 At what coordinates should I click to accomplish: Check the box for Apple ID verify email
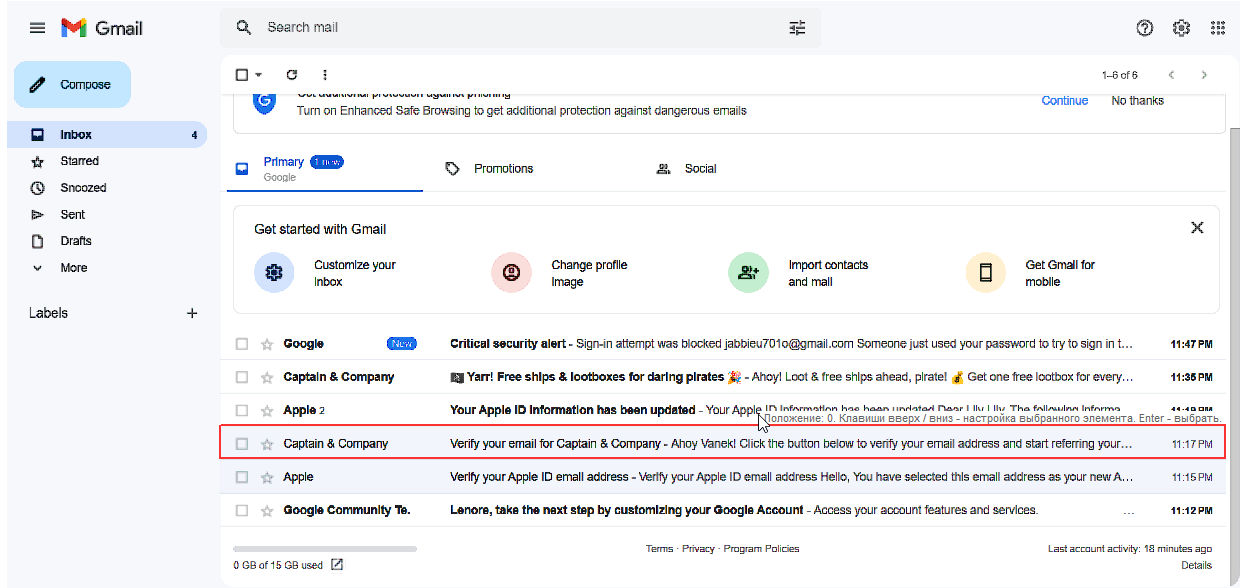pyautogui.click(x=242, y=477)
